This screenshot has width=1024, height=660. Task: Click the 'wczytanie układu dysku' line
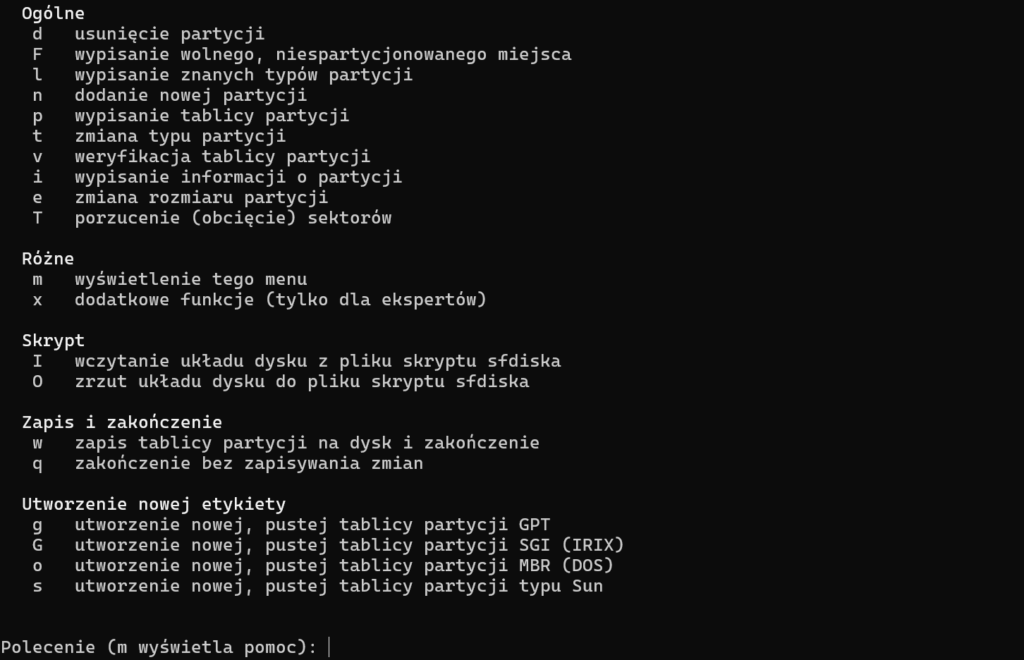pyautogui.click(x=317, y=361)
